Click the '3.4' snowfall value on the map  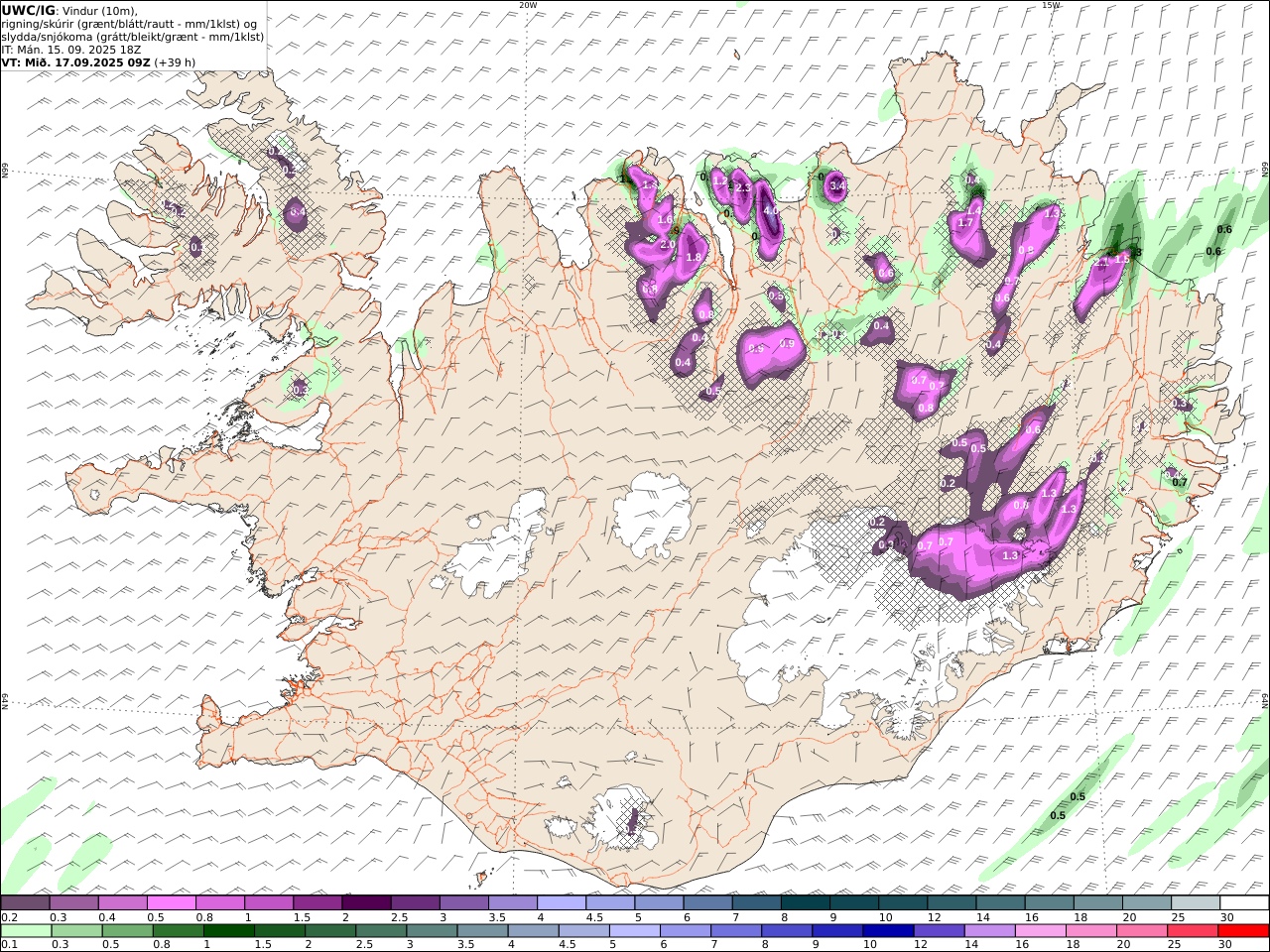[x=837, y=185]
